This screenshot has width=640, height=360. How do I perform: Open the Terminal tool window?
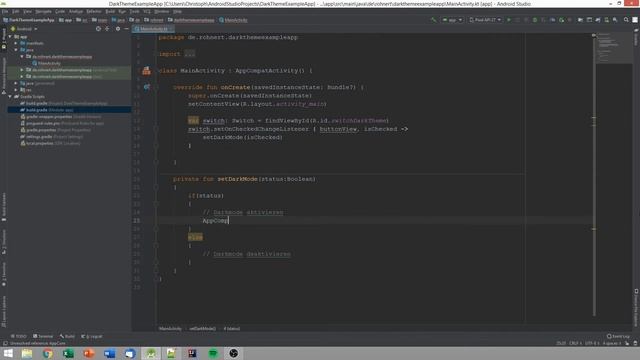[x=43, y=336]
